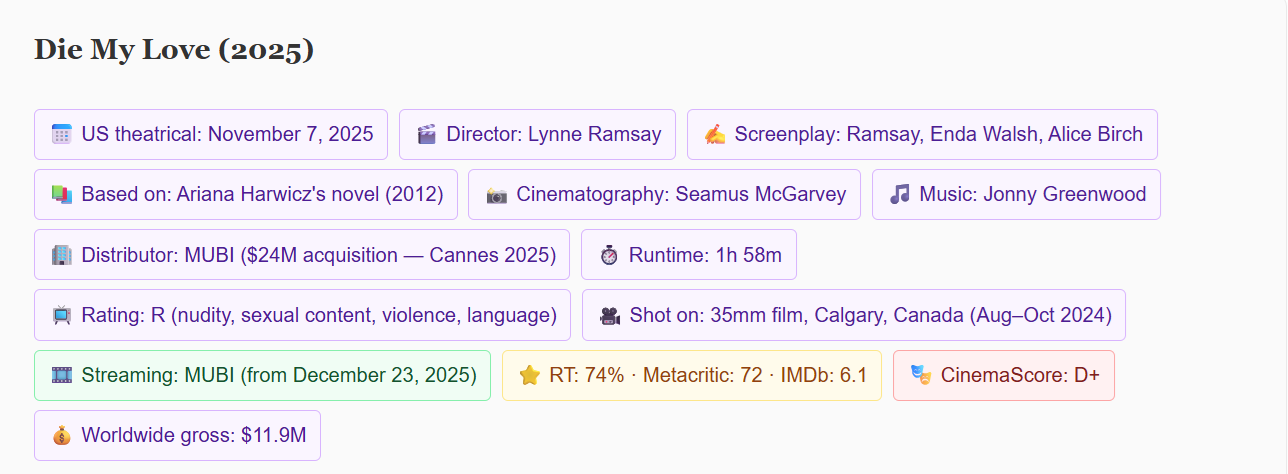The height and width of the screenshot is (474, 1288).
Task: Click the camera icon beside Cinematography
Action: 497,195
